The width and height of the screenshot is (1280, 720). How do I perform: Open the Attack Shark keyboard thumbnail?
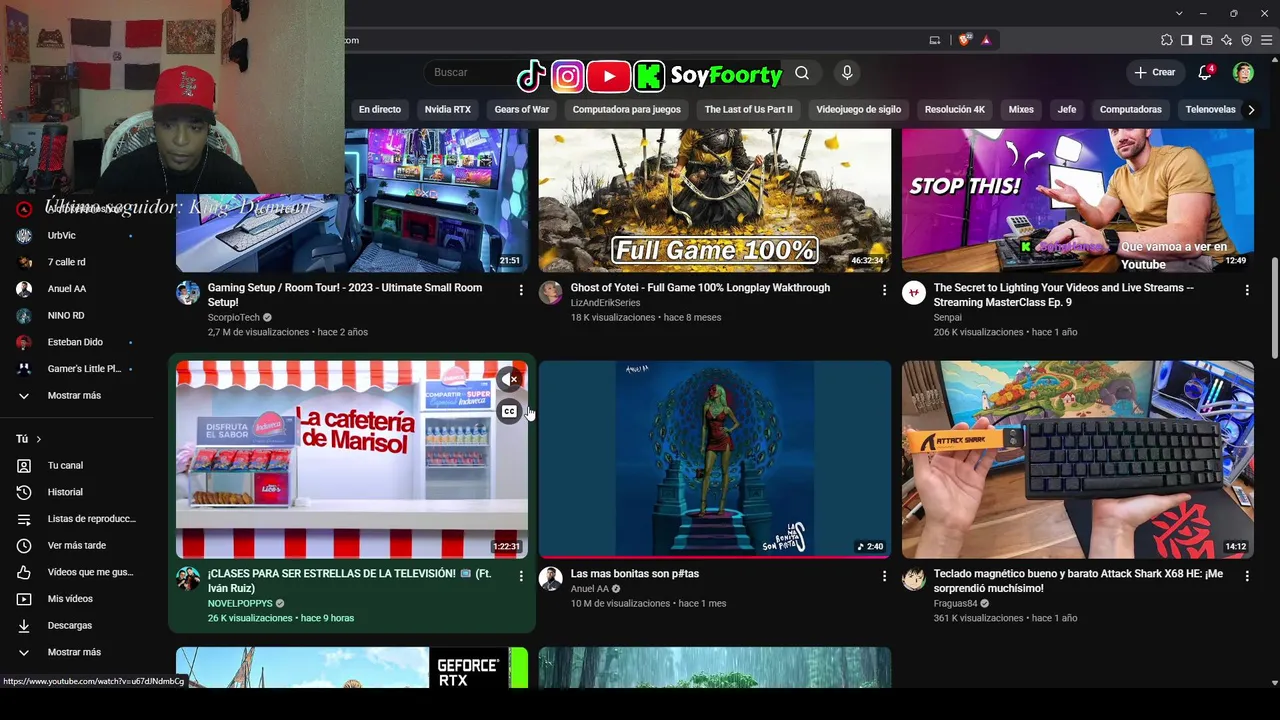click(x=1078, y=459)
